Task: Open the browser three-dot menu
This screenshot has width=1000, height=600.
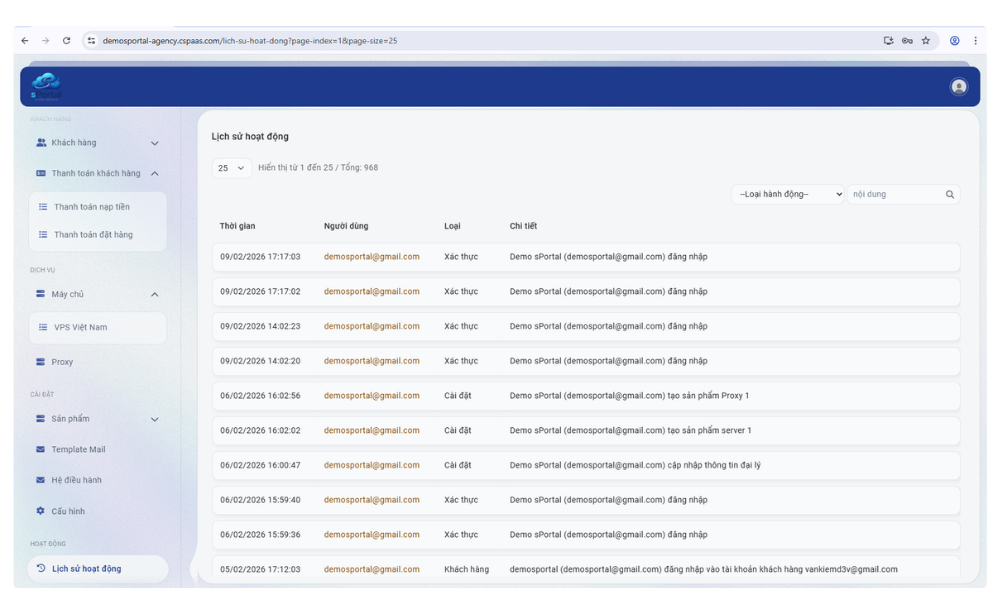Action: (975, 41)
